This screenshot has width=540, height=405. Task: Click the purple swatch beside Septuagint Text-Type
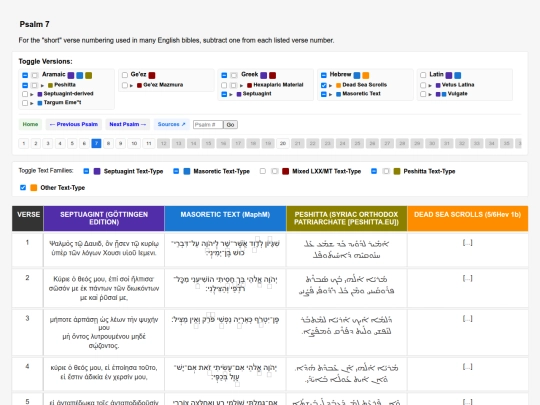pyautogui.click(x=97, y=171)
